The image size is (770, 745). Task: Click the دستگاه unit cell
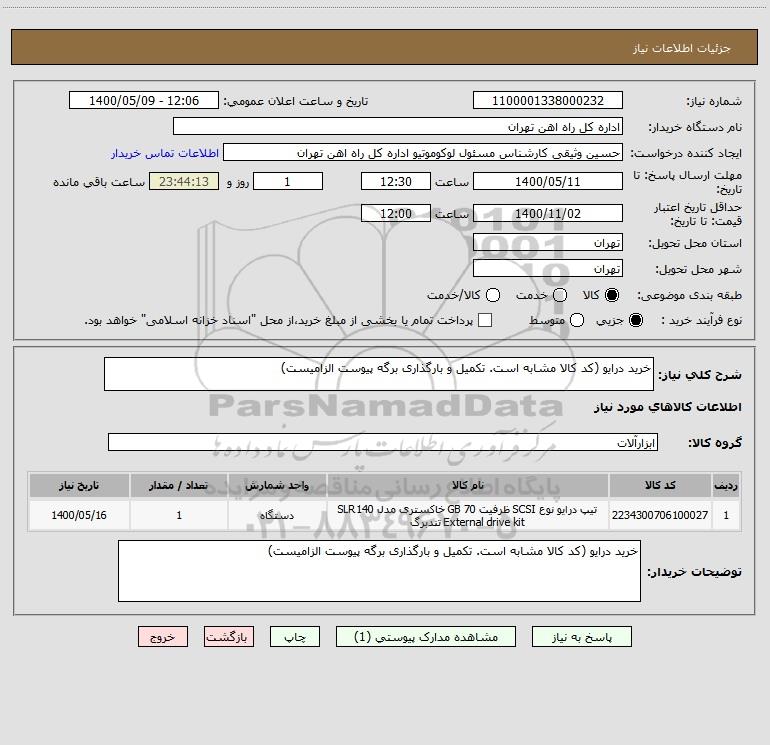[x=277, y=515]
